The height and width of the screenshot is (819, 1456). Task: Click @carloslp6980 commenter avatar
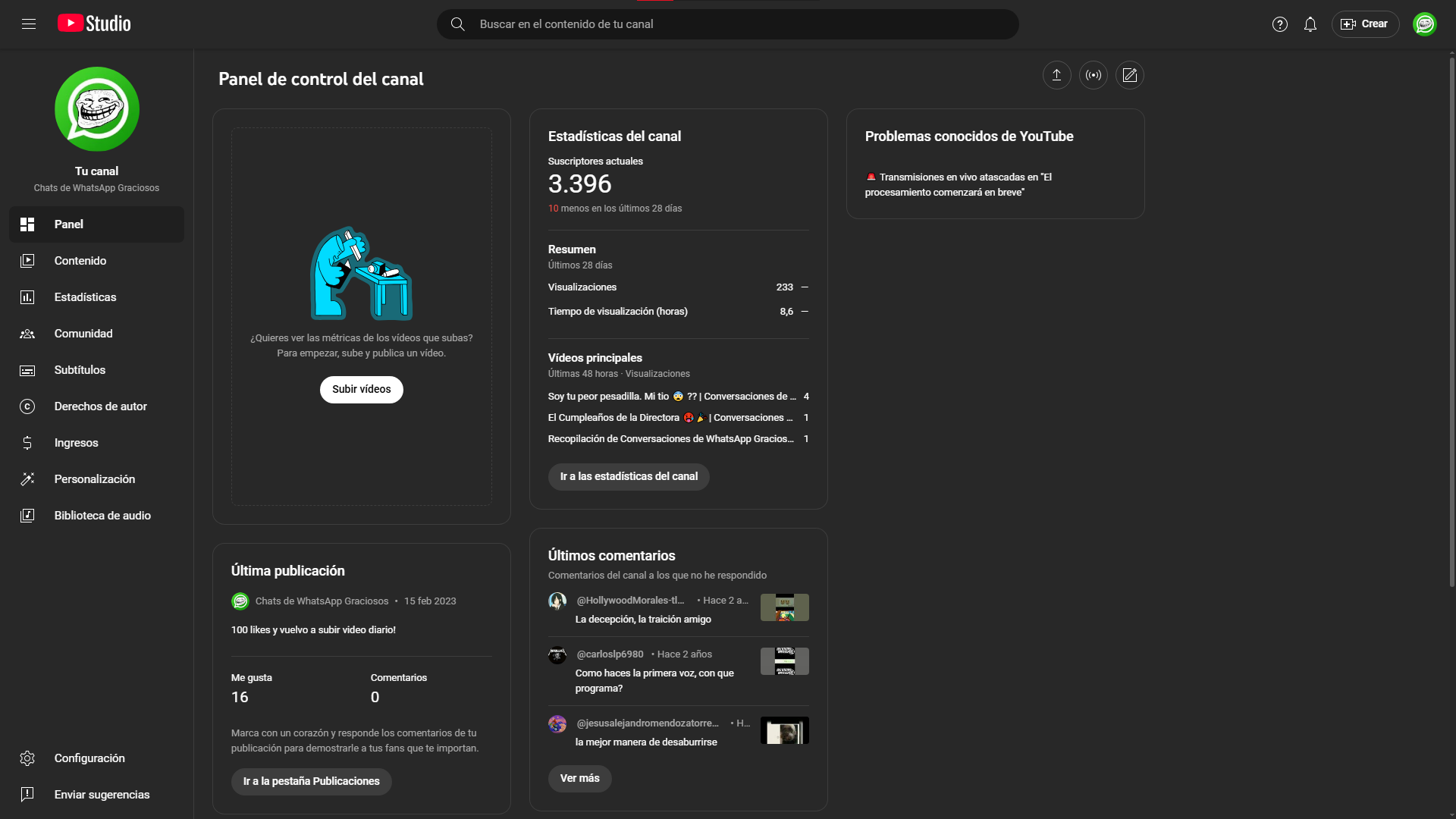(x=557, y=655)
